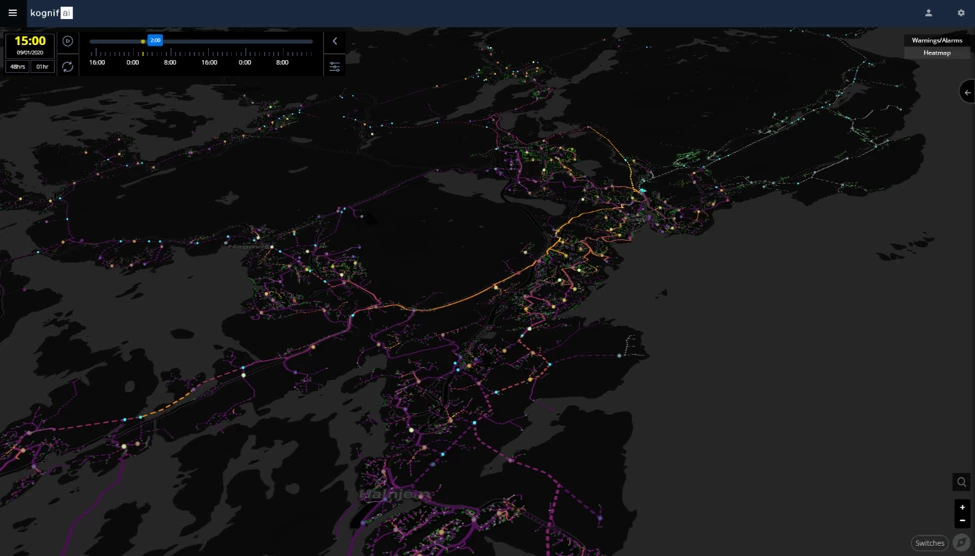Click the refresh/loop arrows icon
Screen dimensions: 975x556
coord(68,66)
